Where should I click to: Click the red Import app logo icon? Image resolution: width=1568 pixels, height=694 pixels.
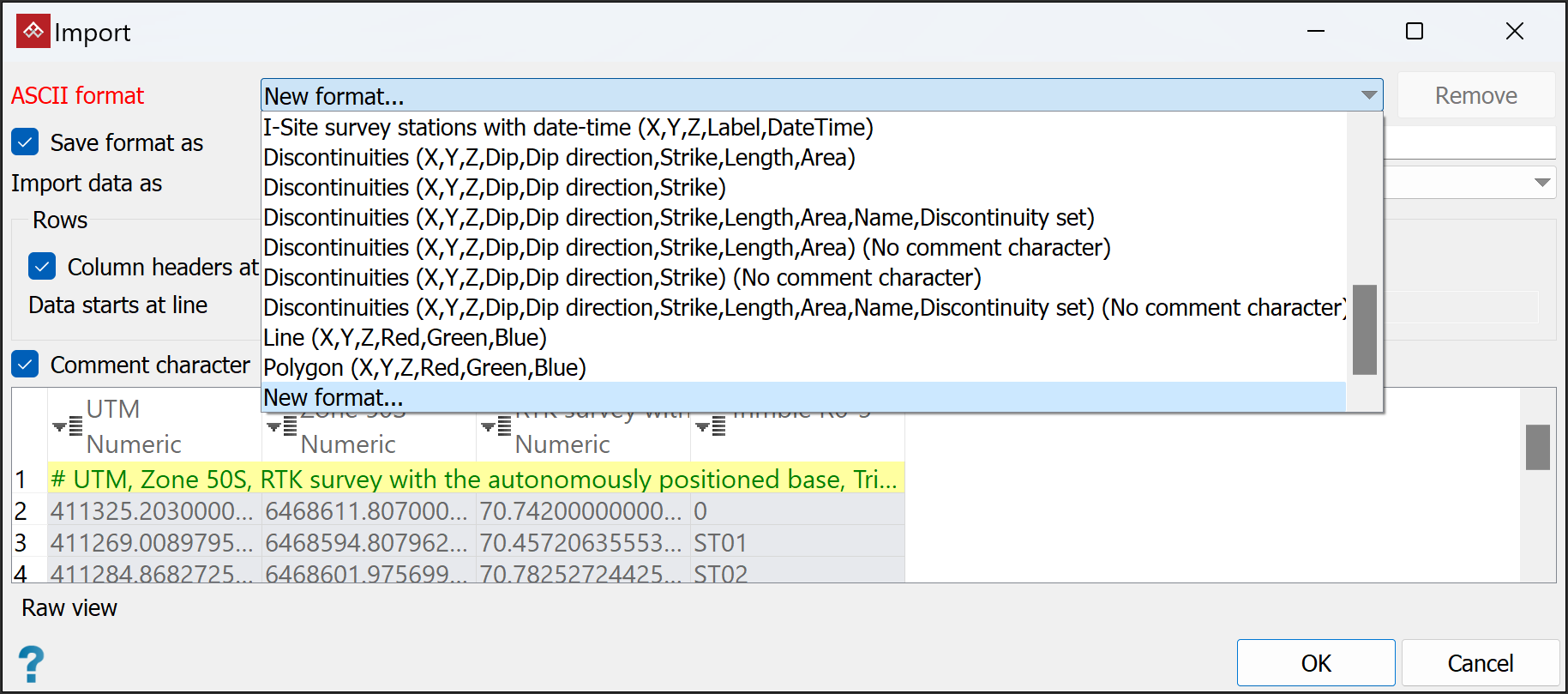[33, 32]
